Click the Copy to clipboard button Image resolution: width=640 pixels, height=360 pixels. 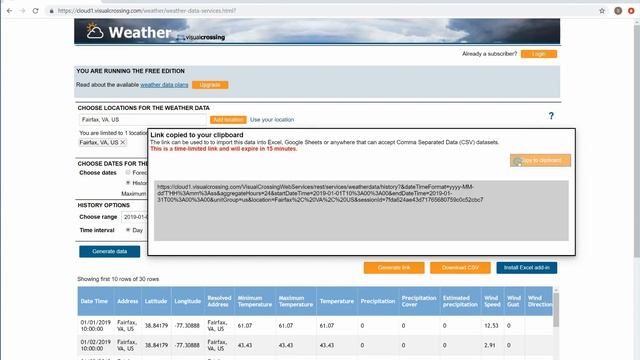click(540, 160)
